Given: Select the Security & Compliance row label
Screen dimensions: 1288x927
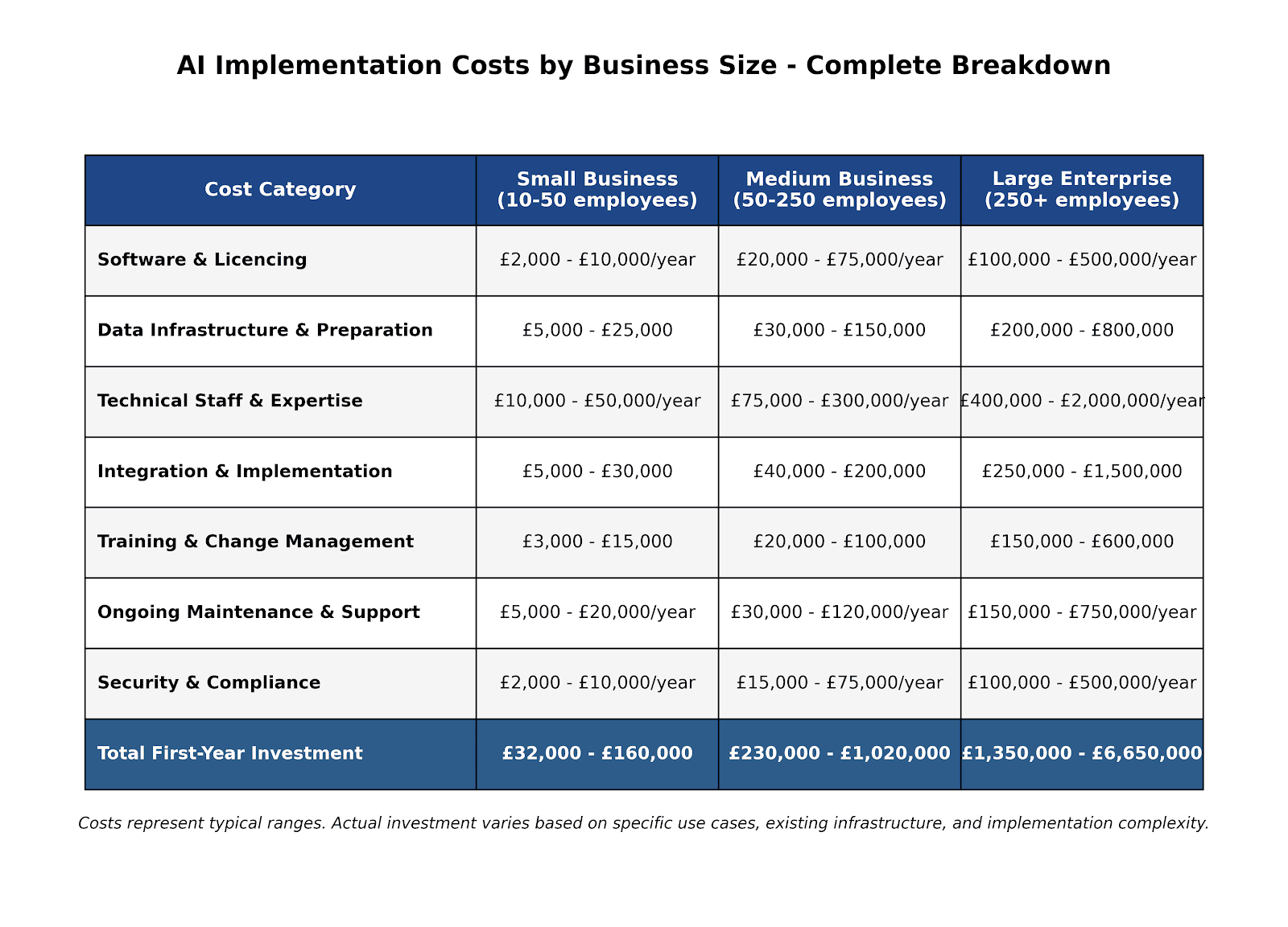Looking at the screenshot, I should click(x=208, y=683).
